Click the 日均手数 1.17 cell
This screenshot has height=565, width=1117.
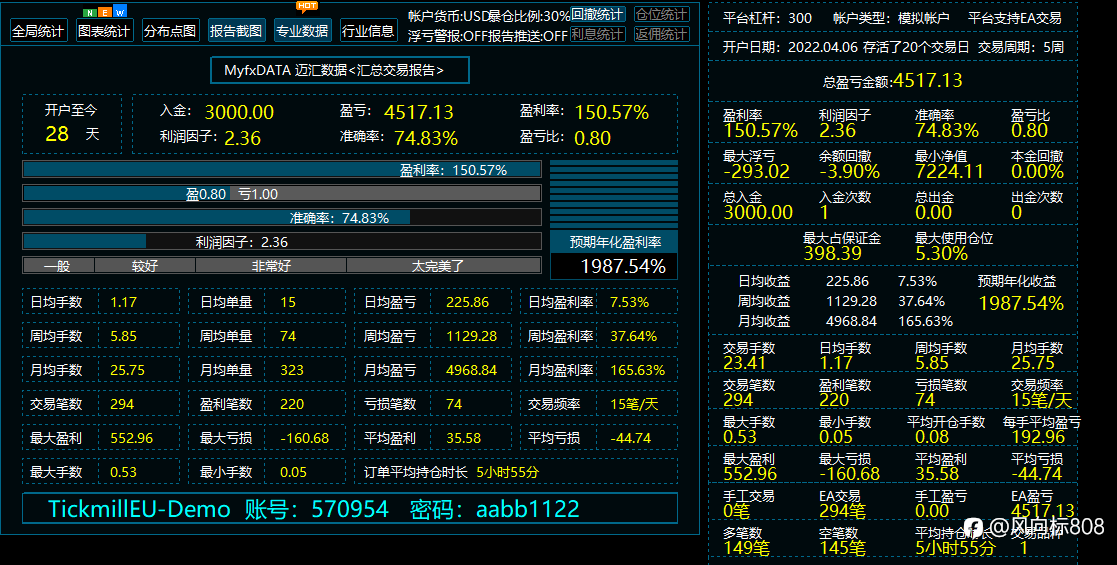point(100,301)
